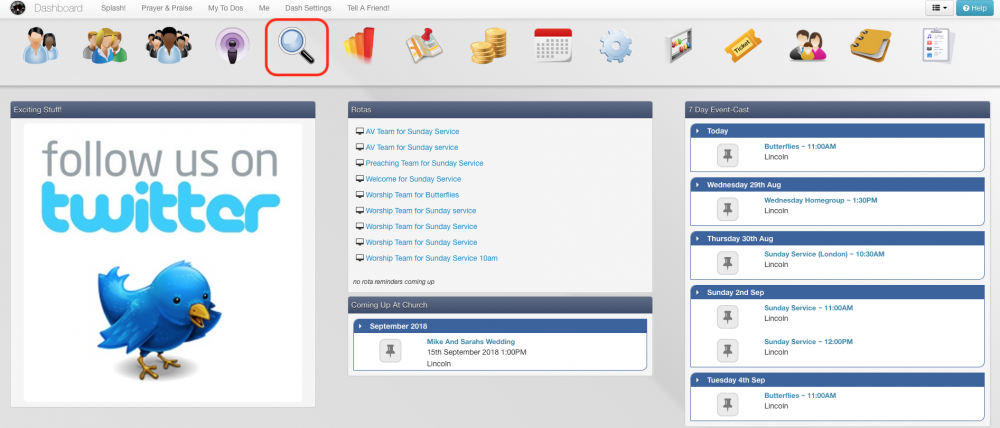
Task: Open the list-view dropdown beside Help
Action: [939, 8]
